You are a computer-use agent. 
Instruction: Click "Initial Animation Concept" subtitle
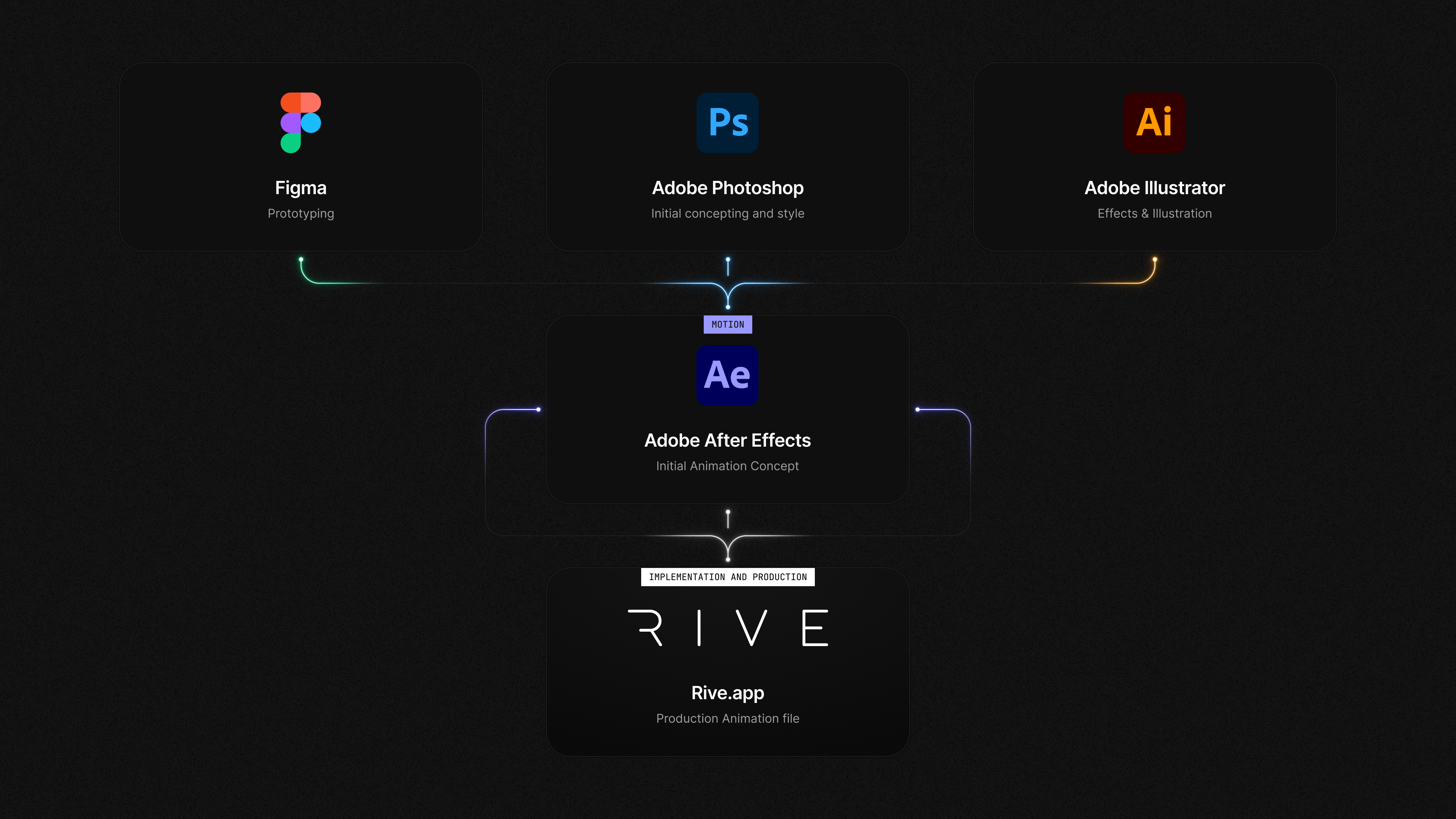[x=728, y=466]
